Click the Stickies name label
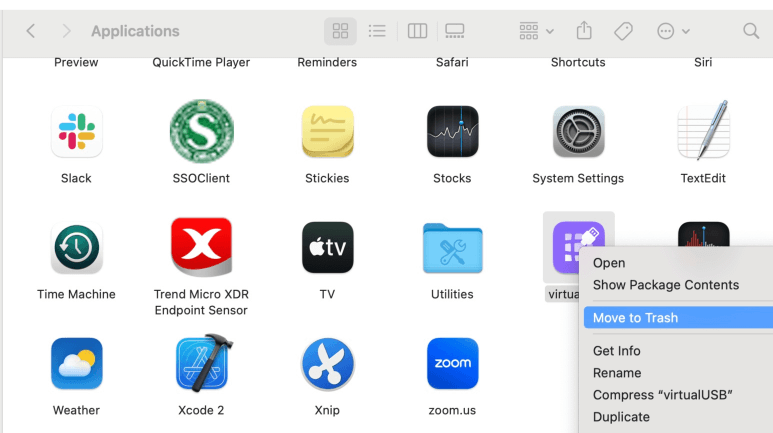This screenshot has height=433, width=773. pos(327,178)
